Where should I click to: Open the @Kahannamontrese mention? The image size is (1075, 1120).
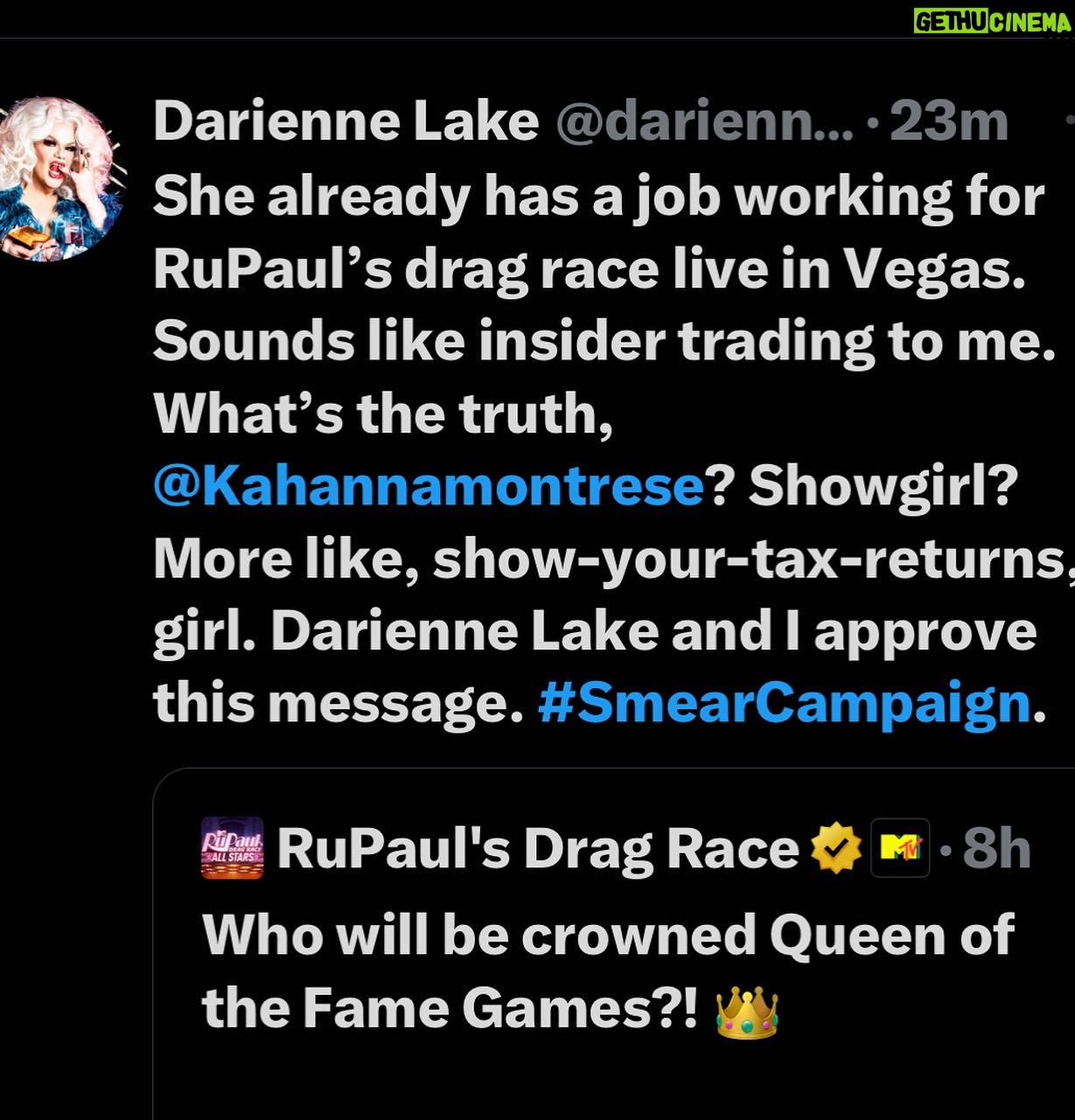(x=429, y=485)
